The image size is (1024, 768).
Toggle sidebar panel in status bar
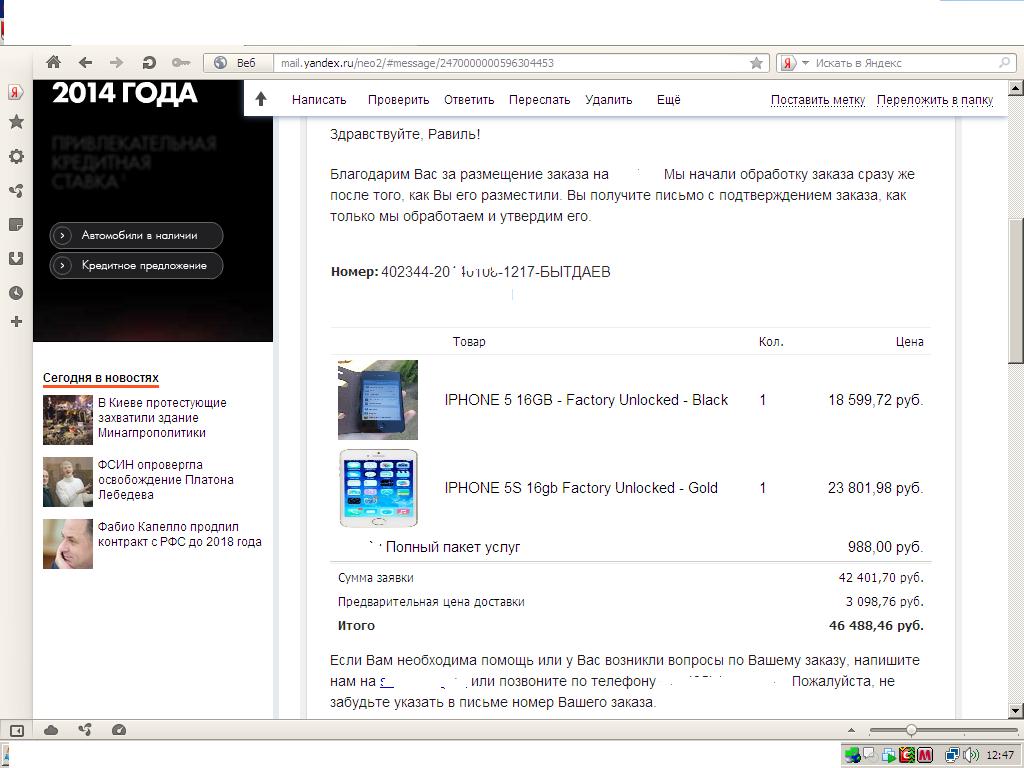(x=17, y=730)
